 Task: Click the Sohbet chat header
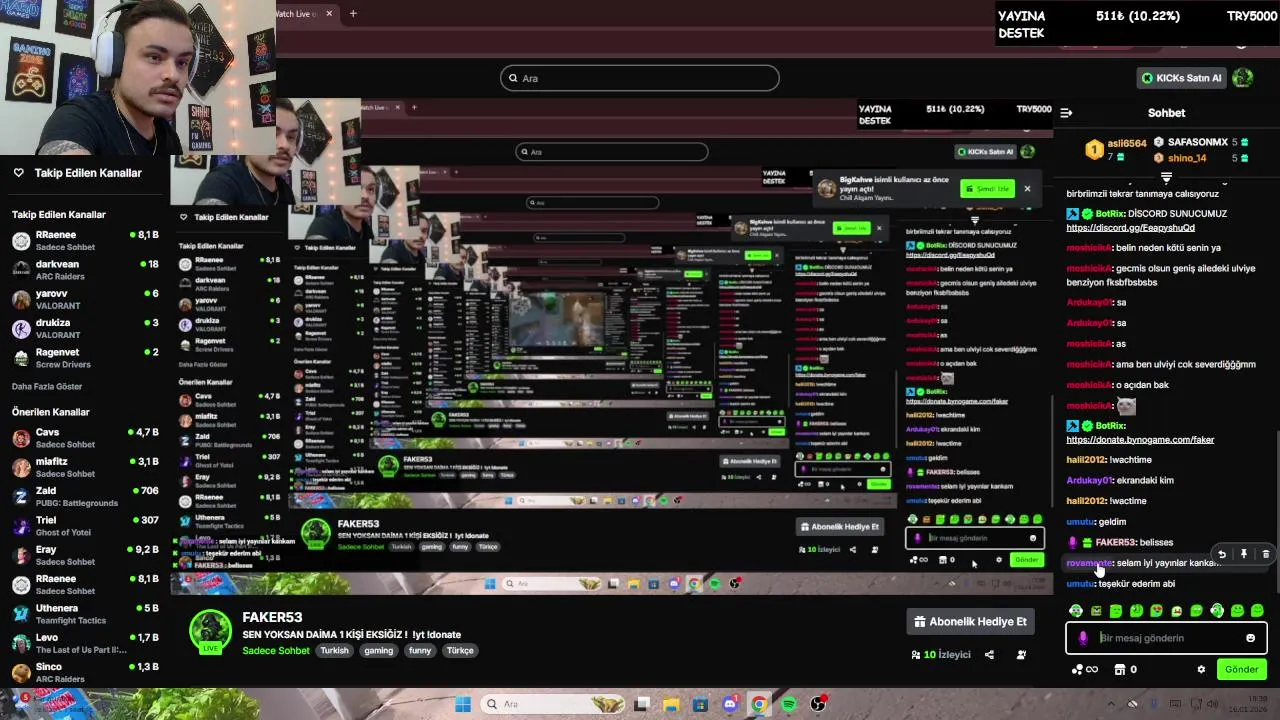[x=1166, y=113]
